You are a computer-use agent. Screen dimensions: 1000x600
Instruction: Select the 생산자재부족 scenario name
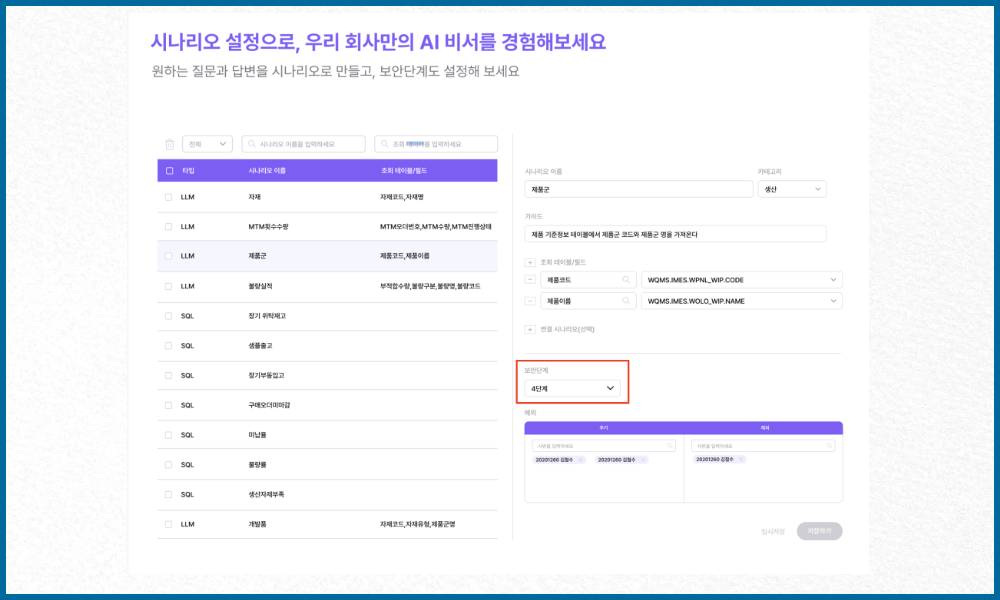tap(267, 494)
